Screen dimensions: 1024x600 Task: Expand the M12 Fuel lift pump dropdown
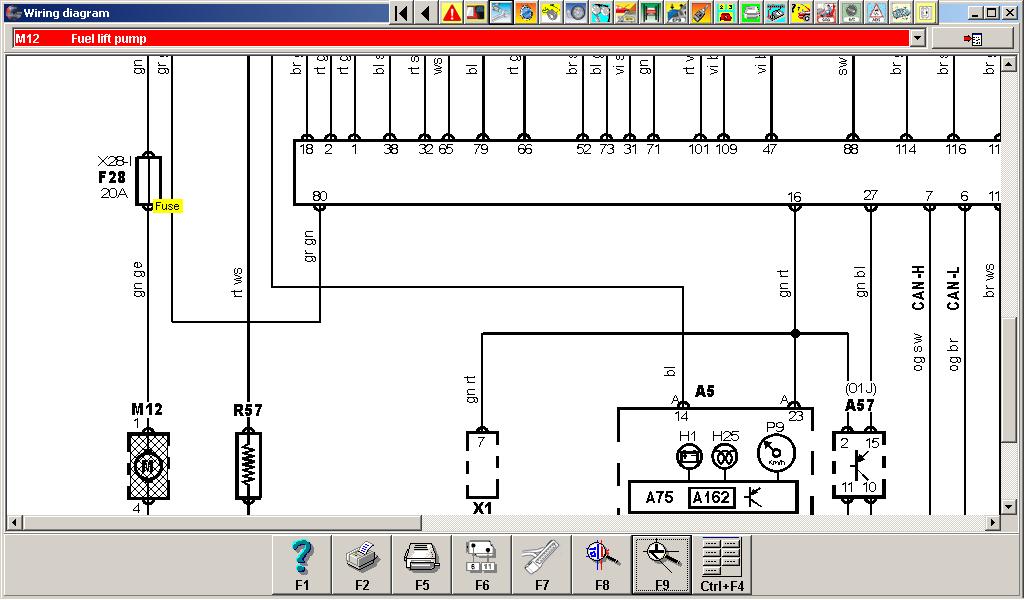[x=917, y=38]
